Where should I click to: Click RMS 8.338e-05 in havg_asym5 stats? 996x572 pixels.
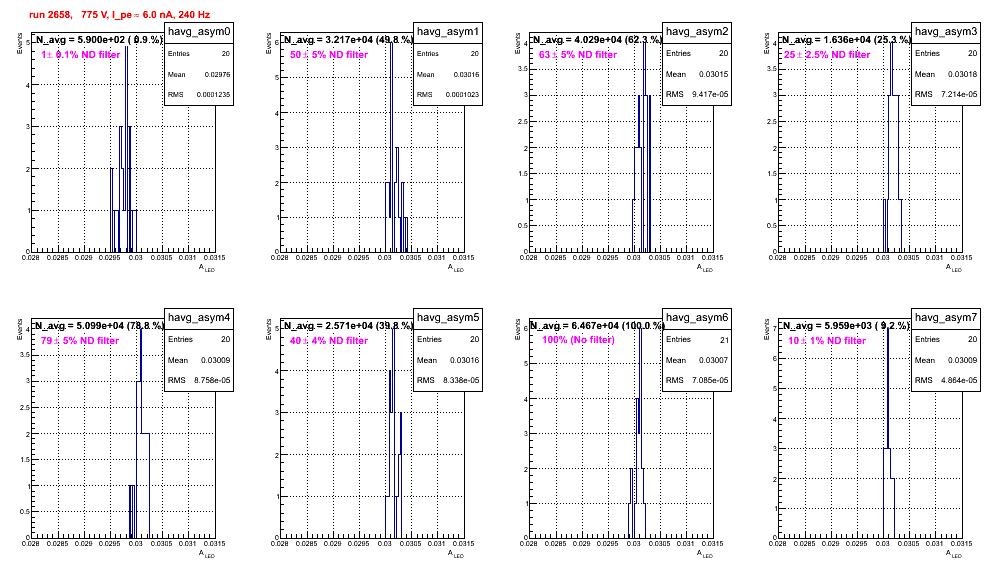448,380
